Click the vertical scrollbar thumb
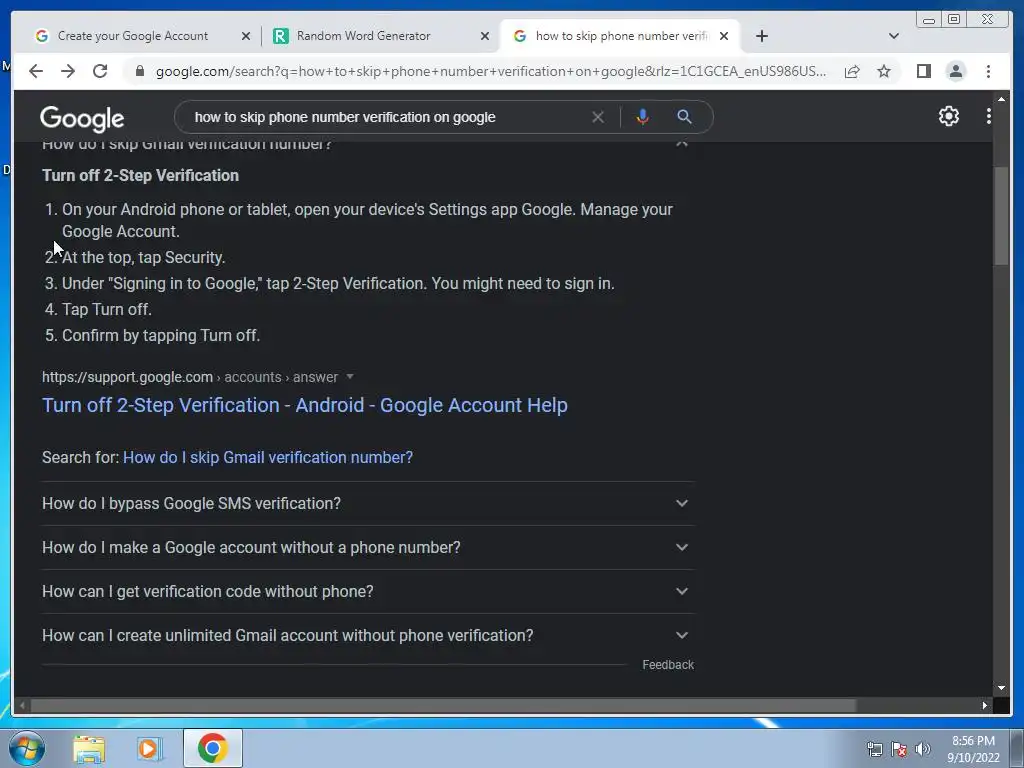Viewport: 1024px width, 768px height. tap(1001, 216)
